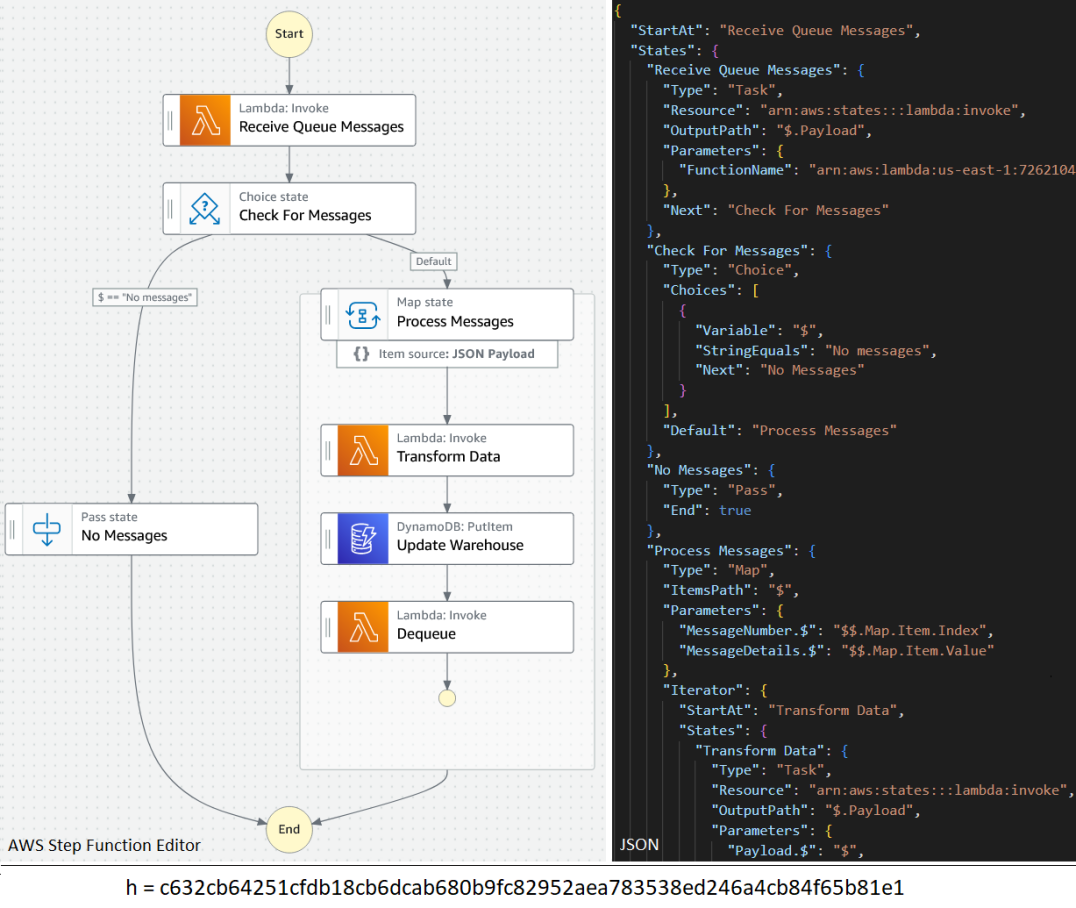This screenshot has width=1076, height=908.
Task: Click the "ItemsPath": "$" line
Action: click(x=731, y=590)
